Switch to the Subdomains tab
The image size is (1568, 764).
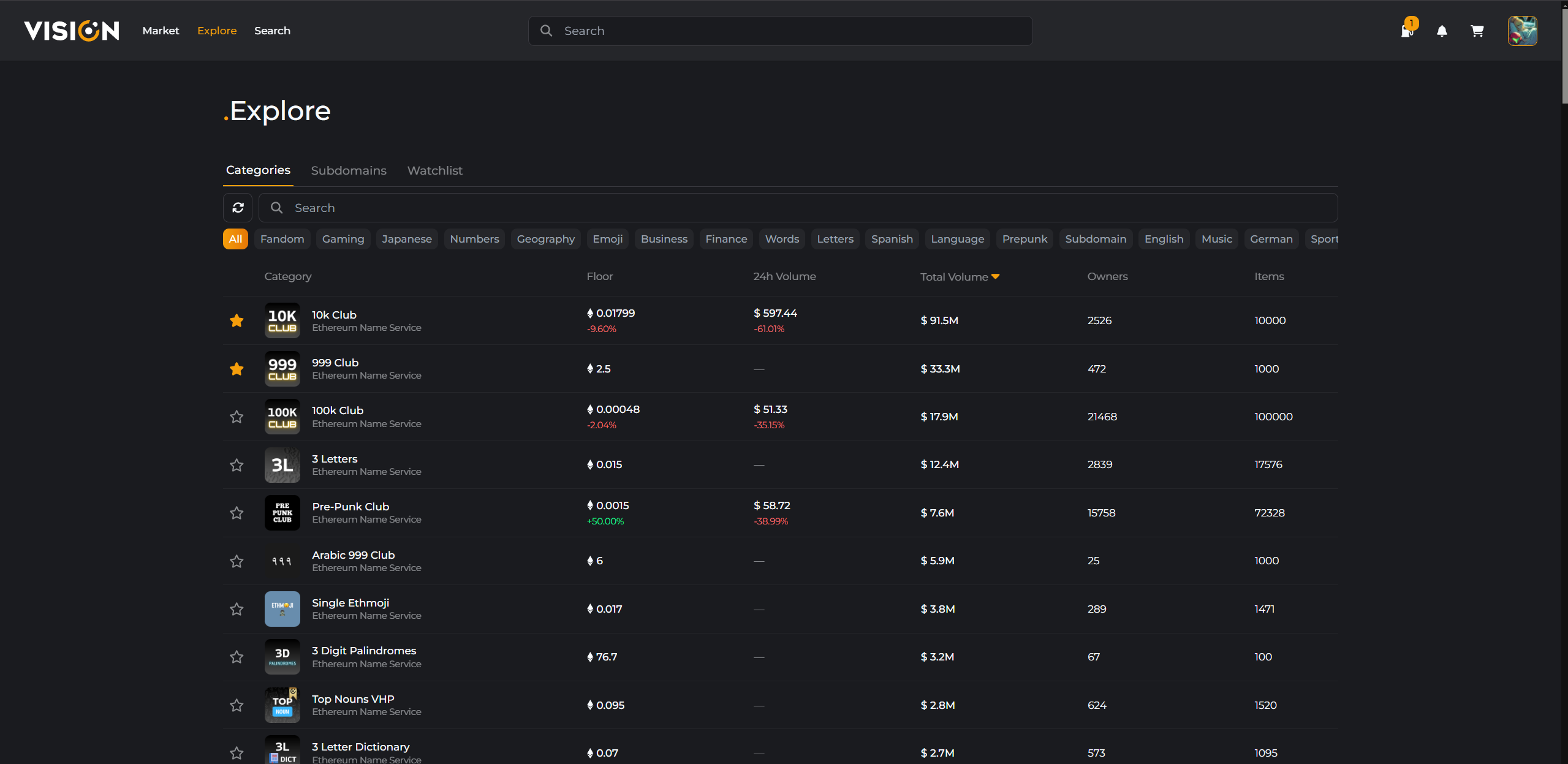349,170
